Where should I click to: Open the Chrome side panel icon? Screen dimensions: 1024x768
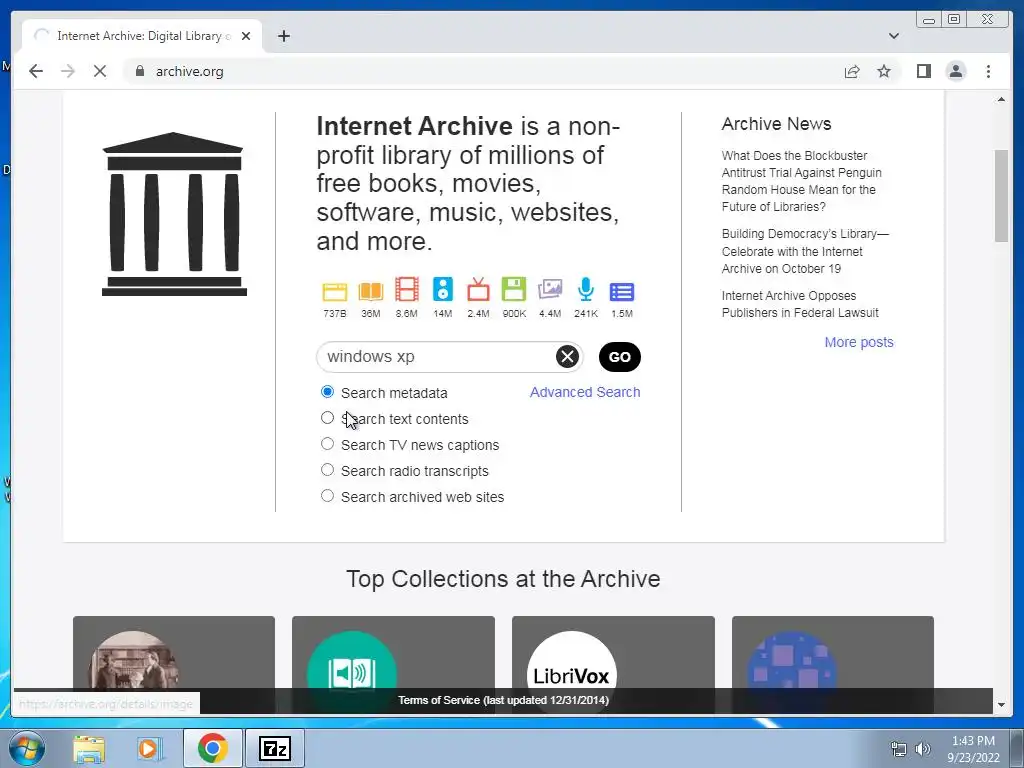pyautogui.click(x=923, y=71)
